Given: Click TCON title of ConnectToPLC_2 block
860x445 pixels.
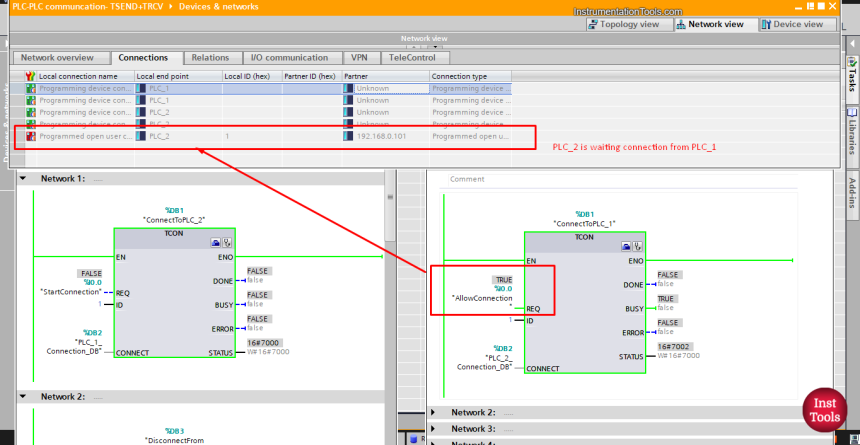Looking at the screenshot, I should point(174,233).
